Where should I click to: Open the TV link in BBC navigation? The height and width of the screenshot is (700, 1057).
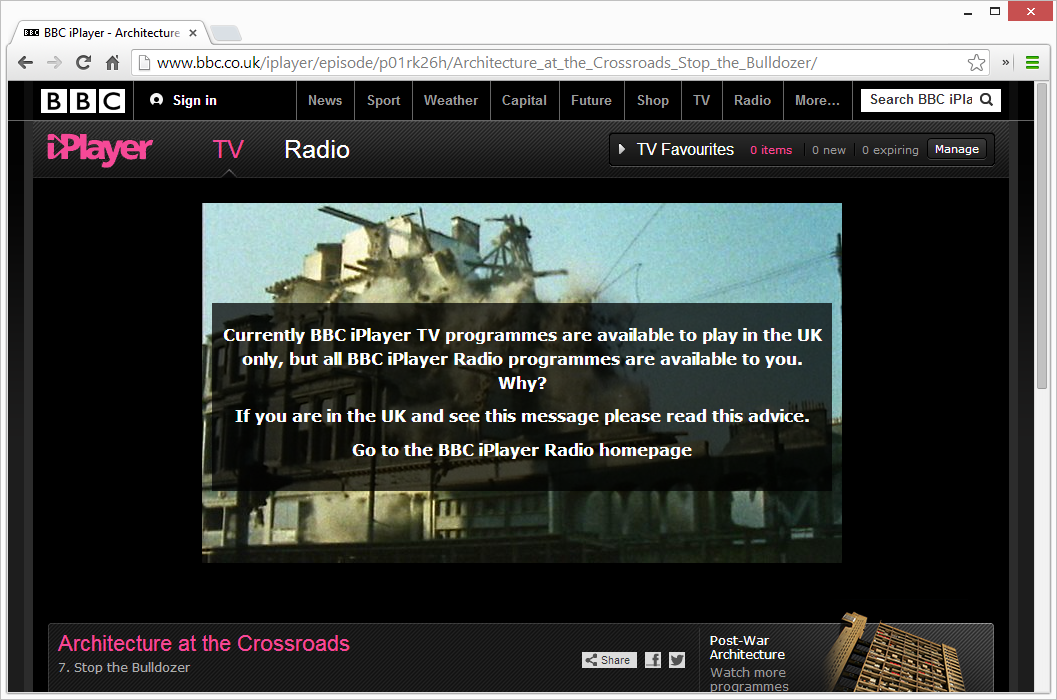[701, 100]
